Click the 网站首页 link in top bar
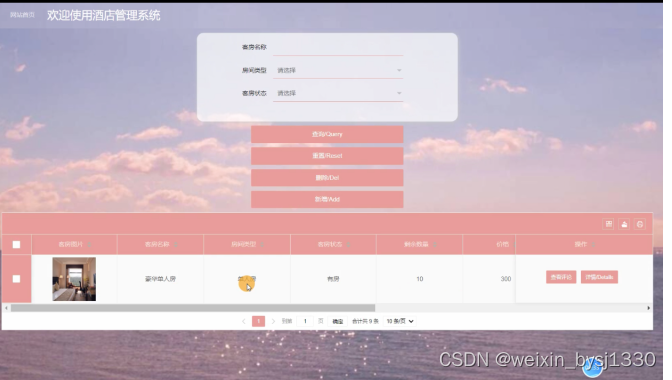The image size is (672, 380). tap(22, 15)
